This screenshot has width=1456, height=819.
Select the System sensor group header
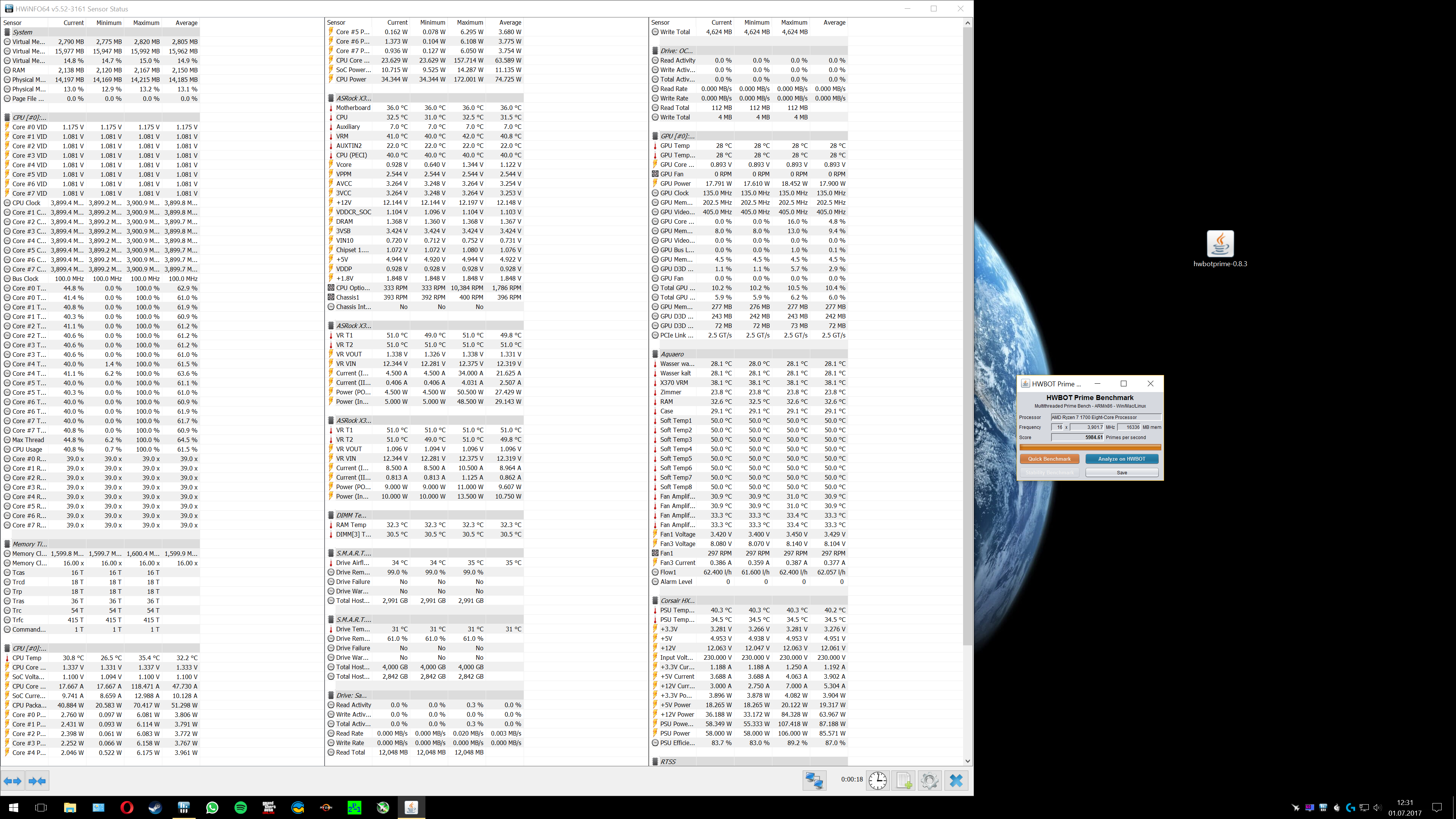pyautogui.click(x=23, y=32)
